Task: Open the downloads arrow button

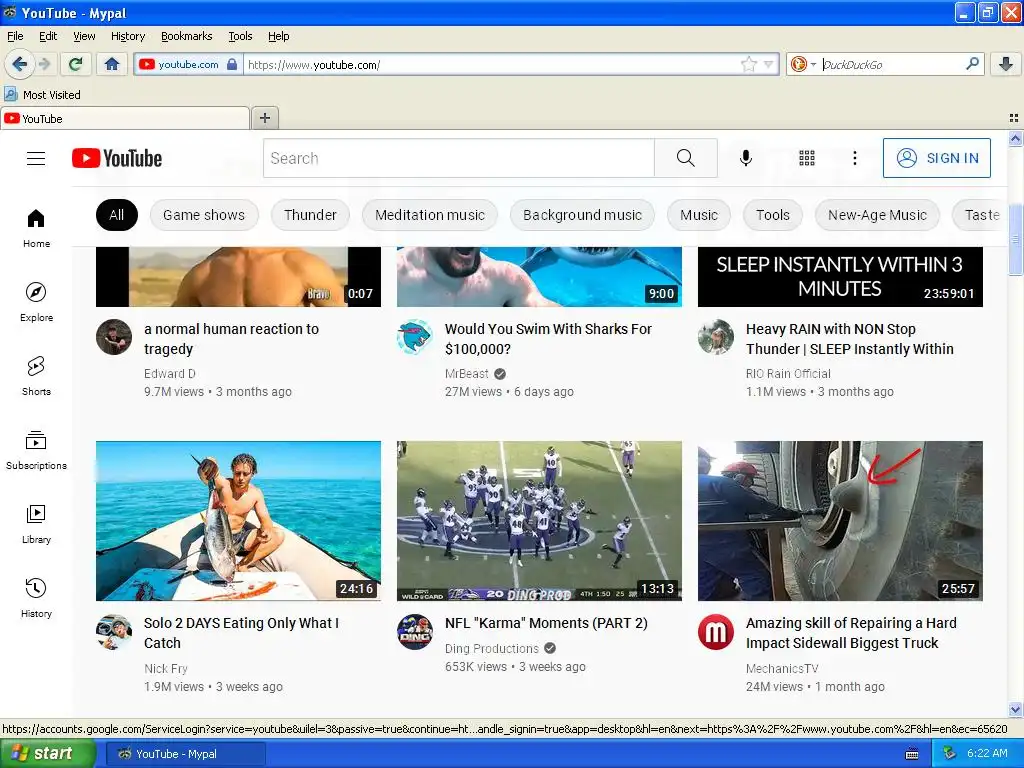Action: [1006, 64]
